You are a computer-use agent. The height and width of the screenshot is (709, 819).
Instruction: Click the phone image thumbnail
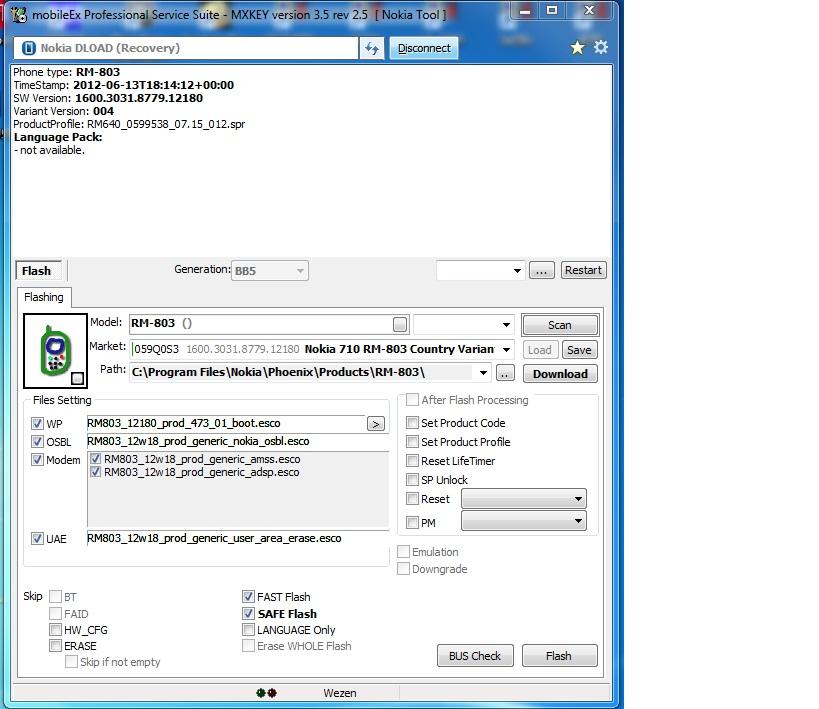point(55,351)
